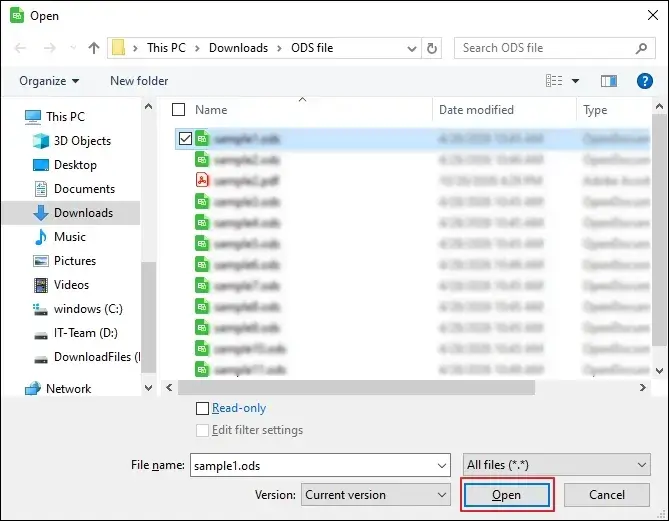Go up one folder level
The width and height of the screenshot is (669, 521).
(93, 48)
